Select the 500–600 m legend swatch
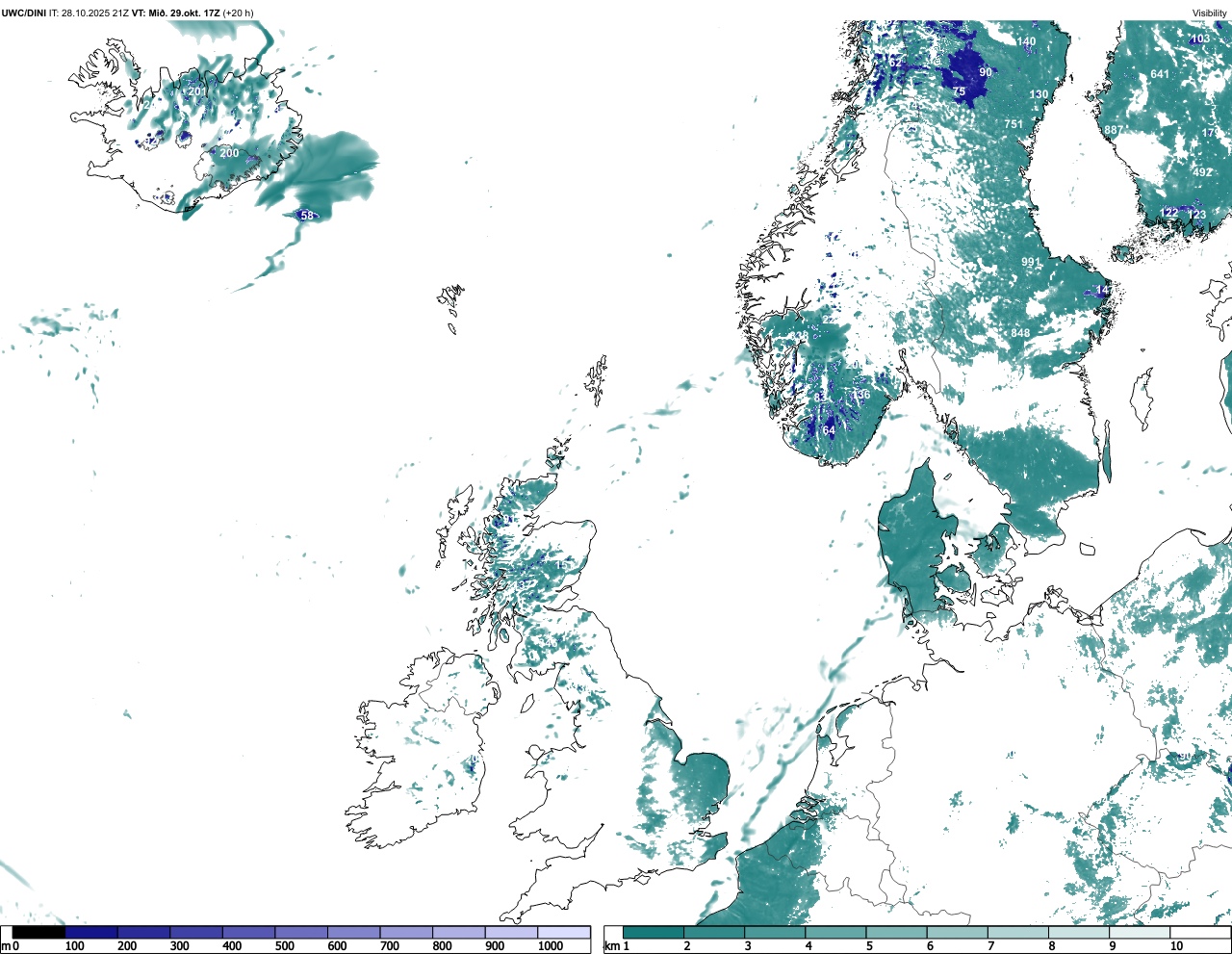1232x954 pixels. pyautogui.click(x=301, y=932)
